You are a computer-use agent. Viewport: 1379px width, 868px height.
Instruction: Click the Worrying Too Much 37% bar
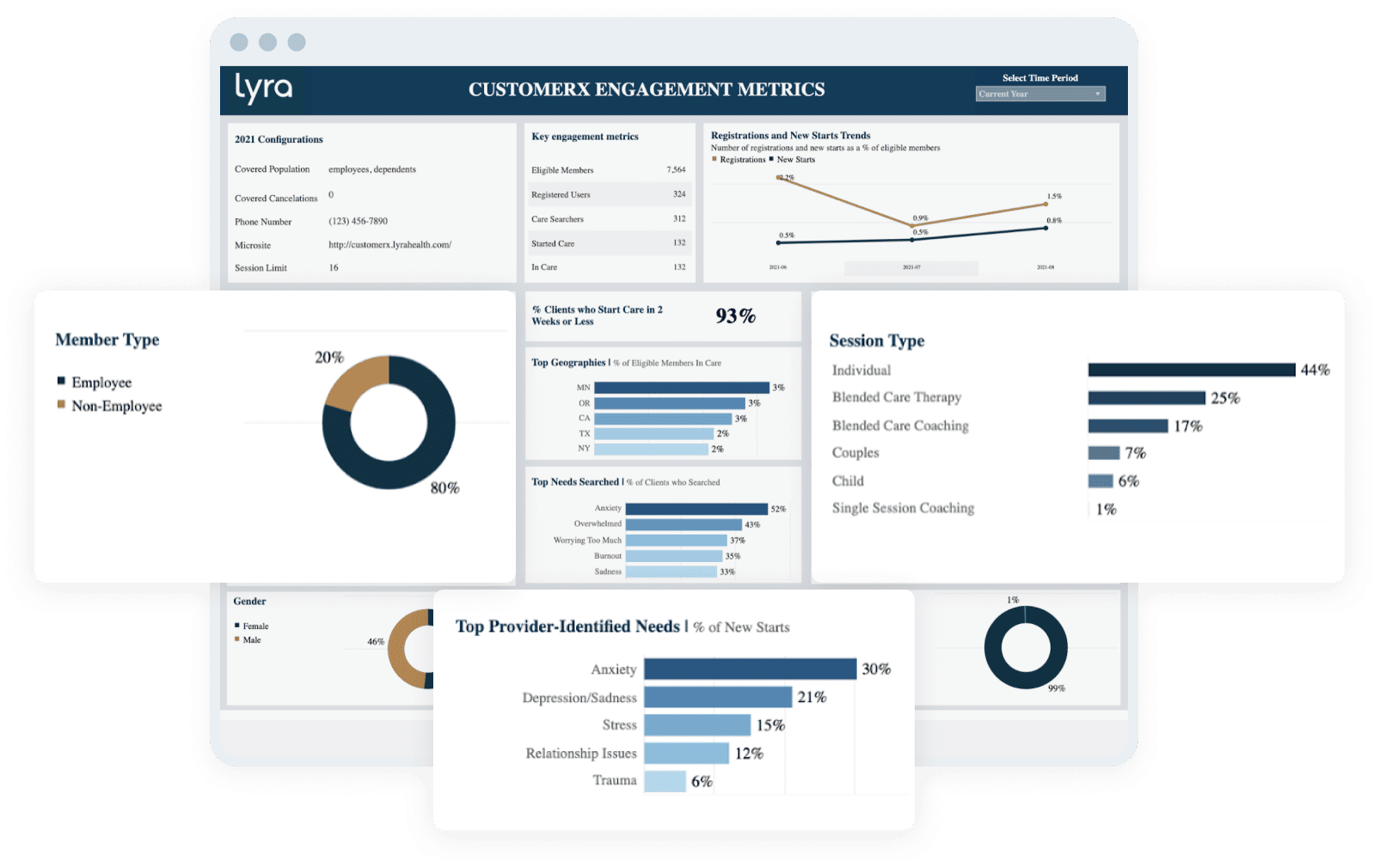(x=676, y=541)
